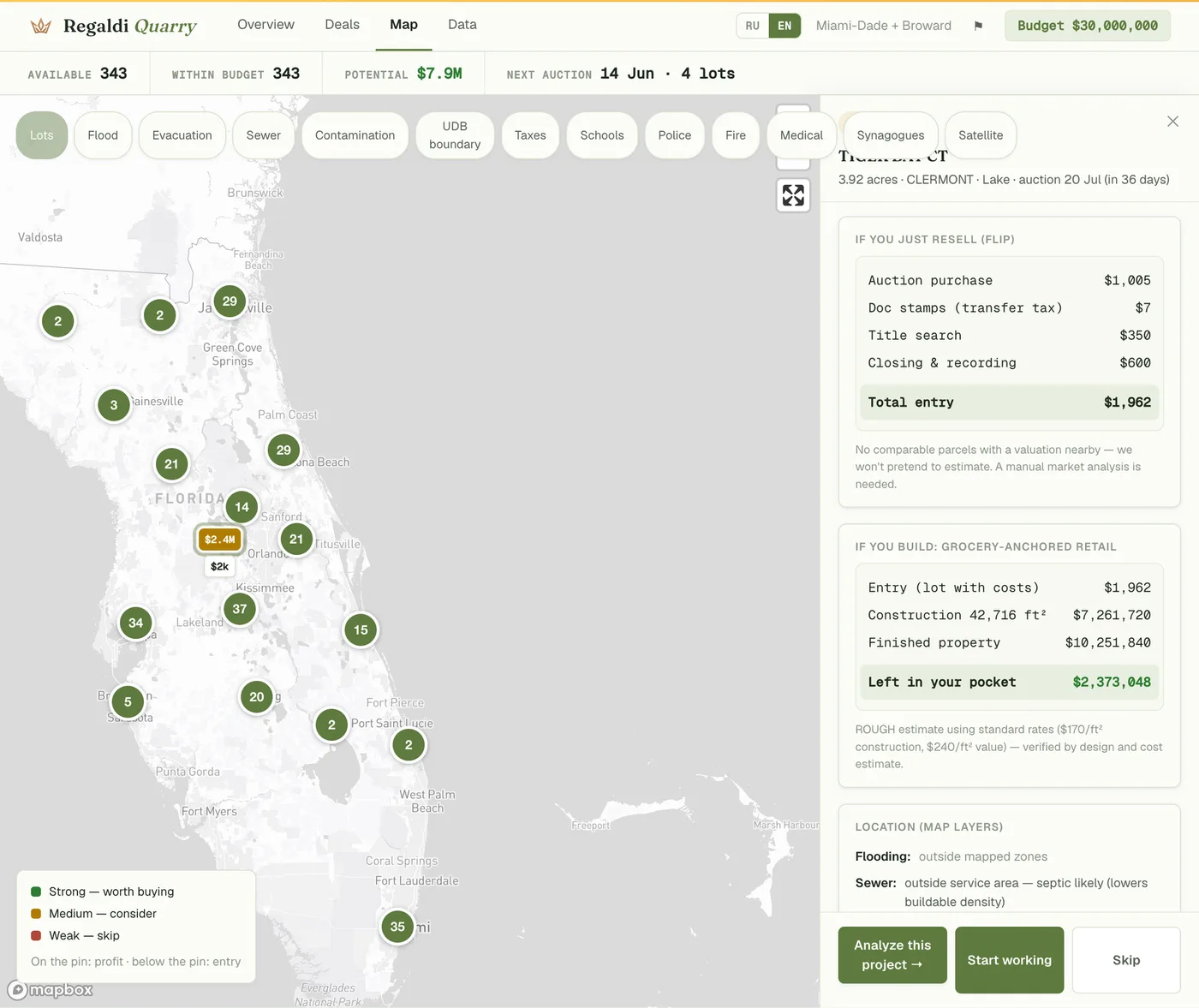Open the Overview tab
The image size is (1199, 1008).
[x=265, y=25]
